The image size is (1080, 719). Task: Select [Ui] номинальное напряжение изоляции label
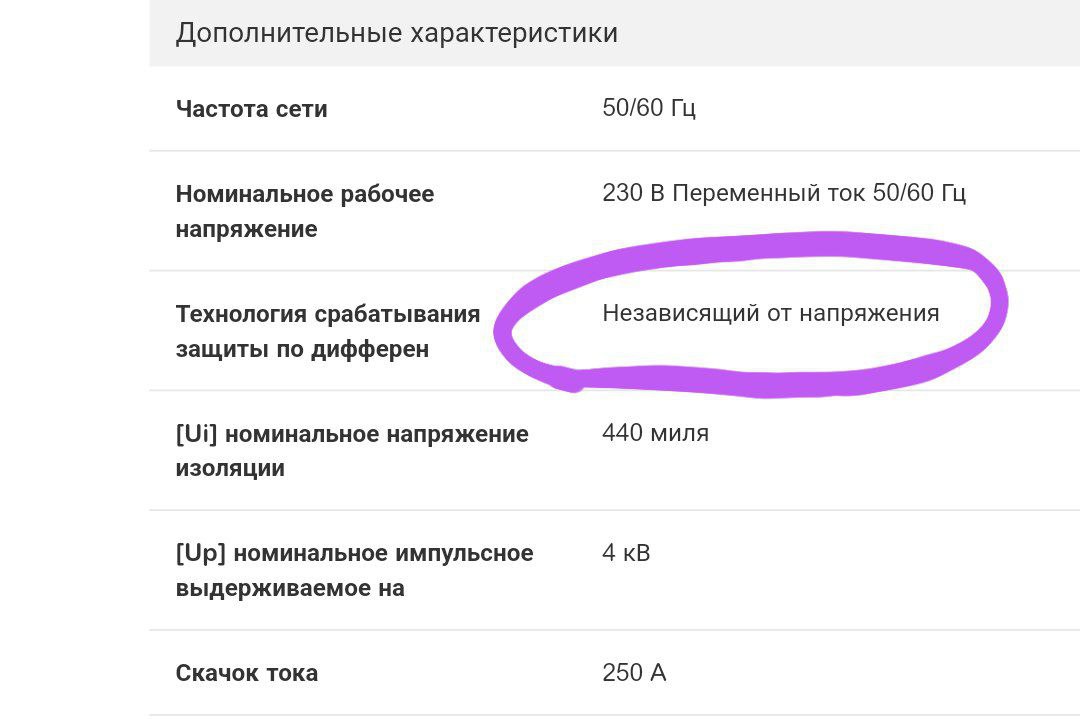pyautogui.click(x=352, y=451)
